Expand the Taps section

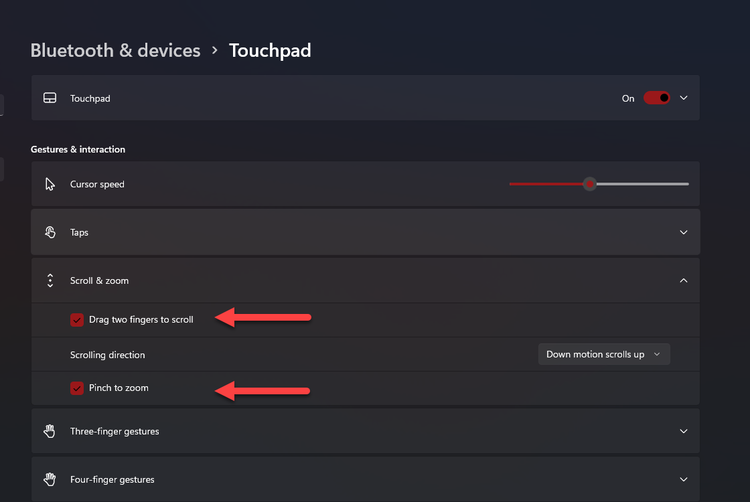point(684,232)
